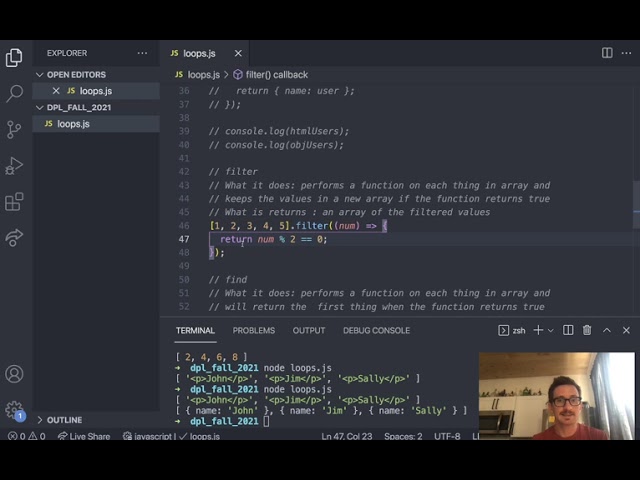Open the Run and Debug view icon
640x480 pixels.
click(x=14, y=166)
